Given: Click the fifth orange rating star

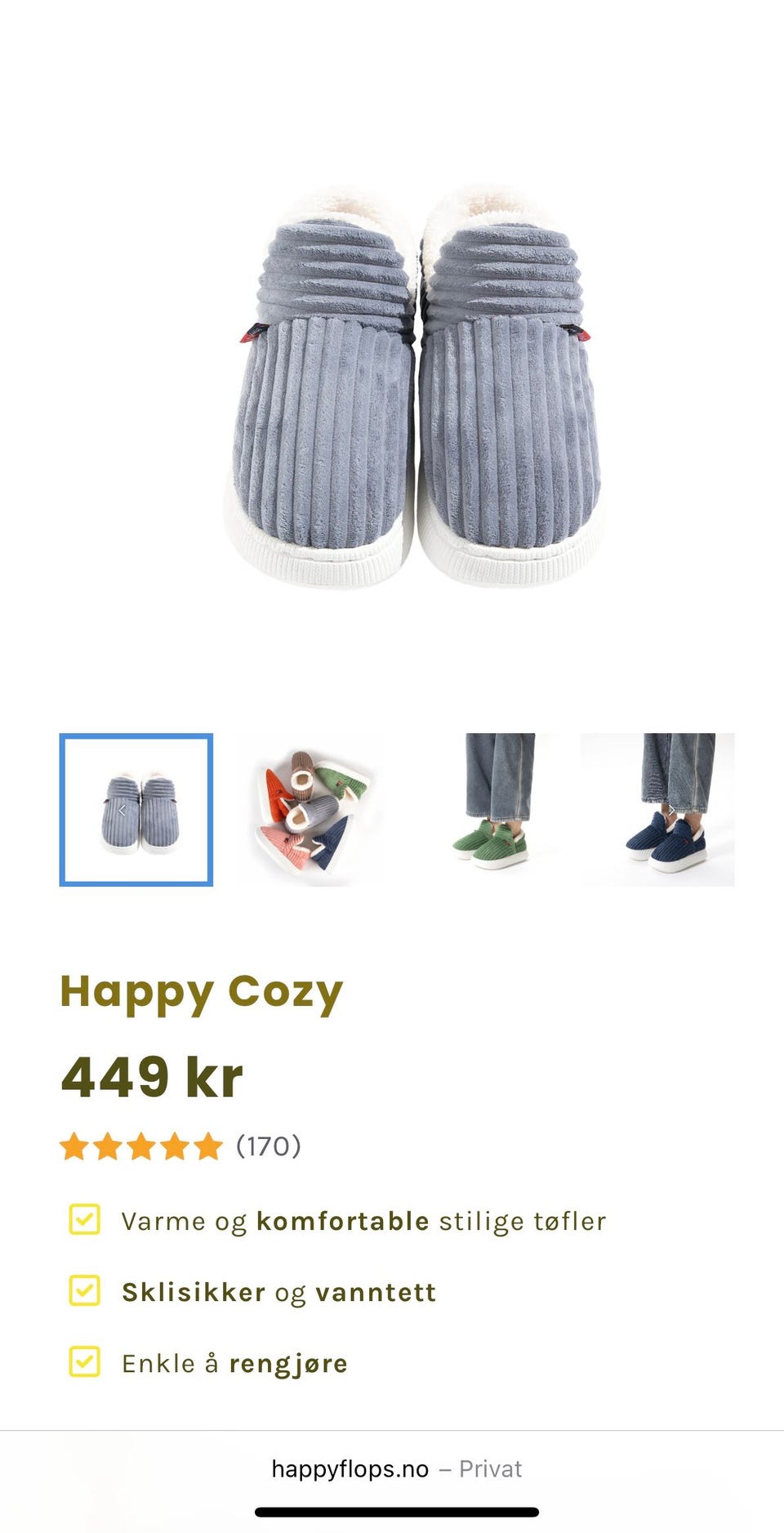Looking at the screenshot, I should (208, 1146).
